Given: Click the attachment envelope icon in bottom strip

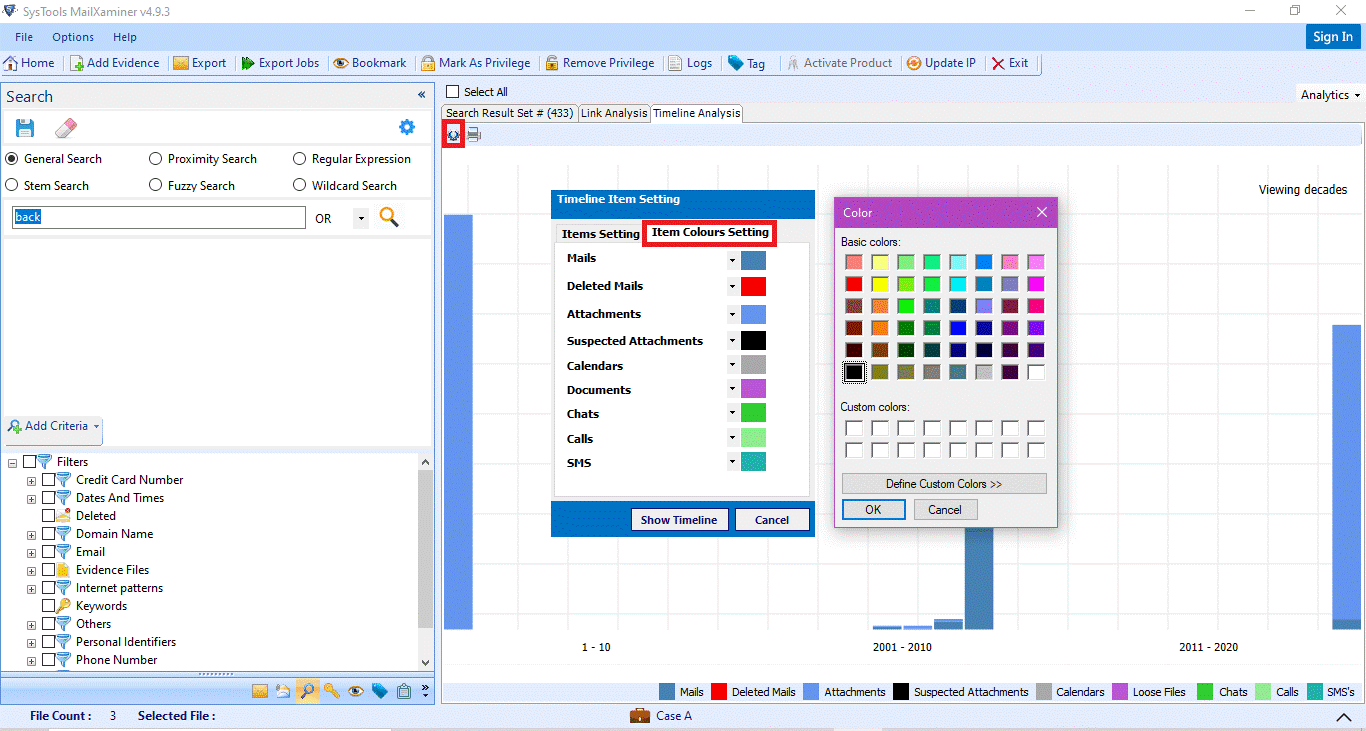Looking at the screenshot, I should point(283,691).
